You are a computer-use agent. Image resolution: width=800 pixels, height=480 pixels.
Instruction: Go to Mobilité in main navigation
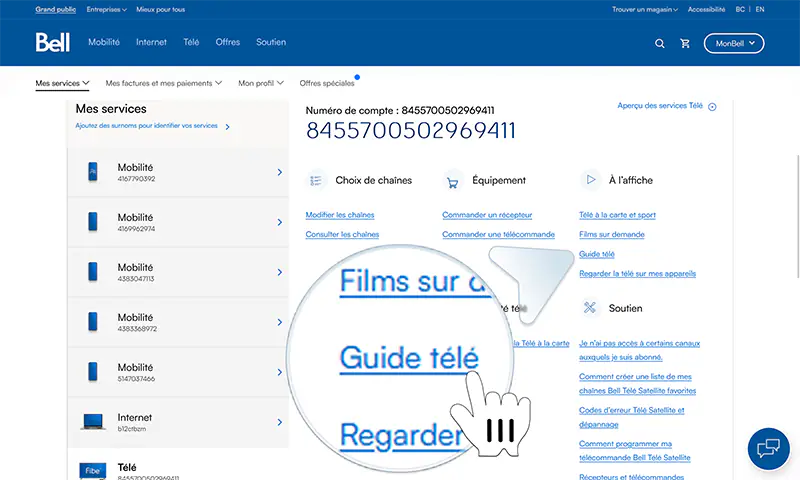click(104, 42)
